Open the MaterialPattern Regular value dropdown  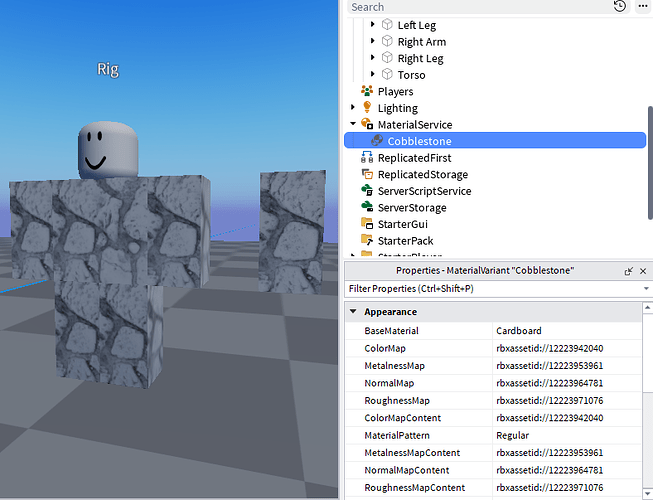click(x=566, y=435)
